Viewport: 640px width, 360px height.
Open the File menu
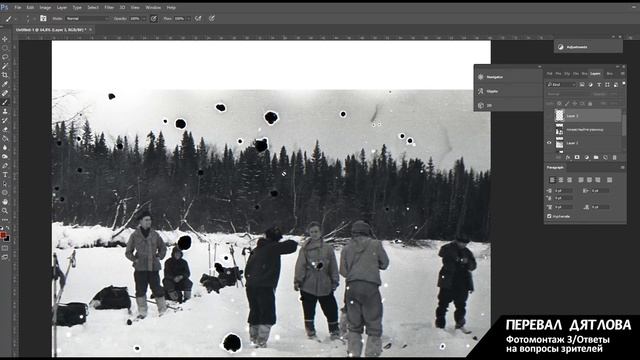18,7
